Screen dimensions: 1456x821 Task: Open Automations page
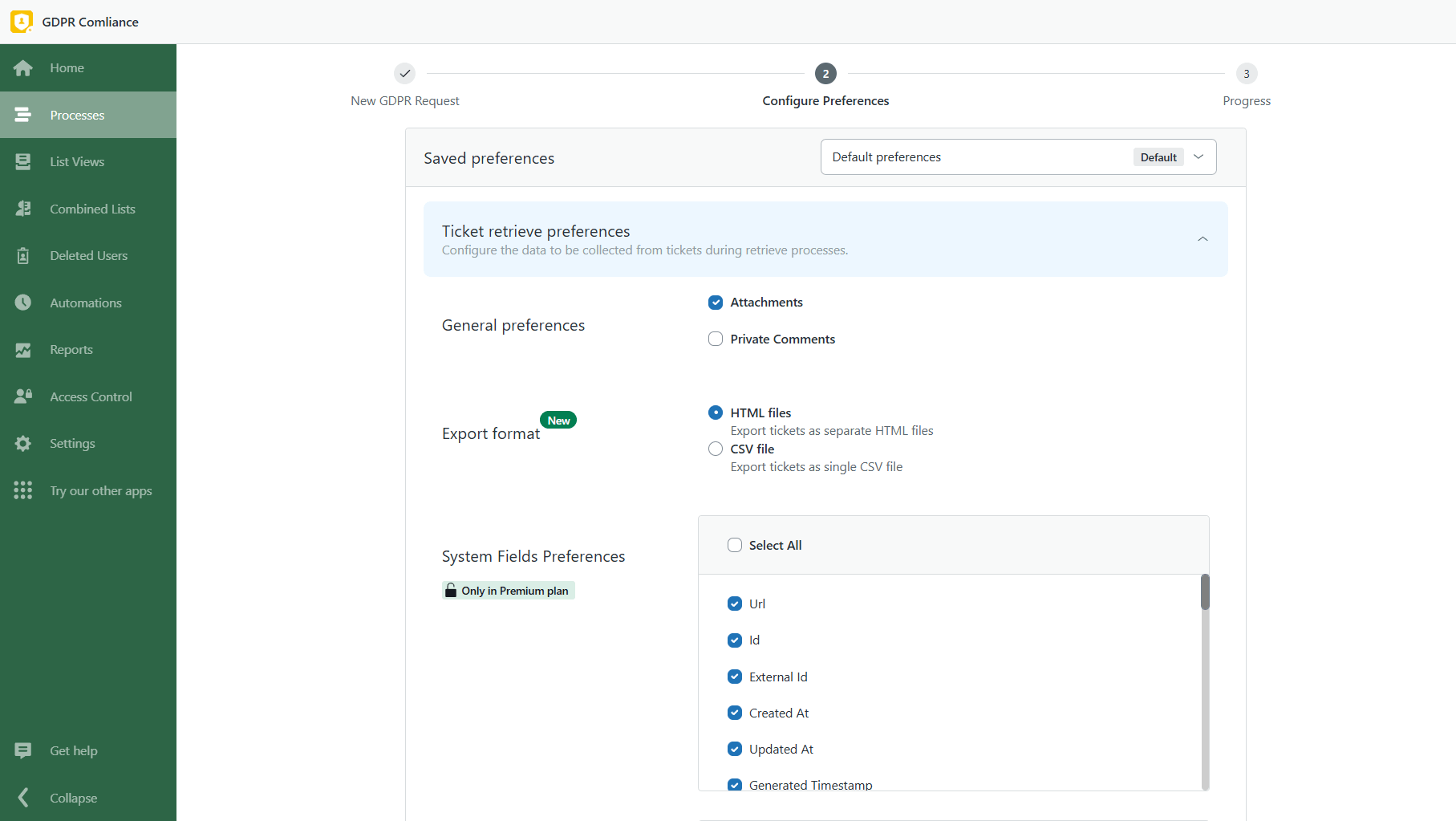coord(88,303)
